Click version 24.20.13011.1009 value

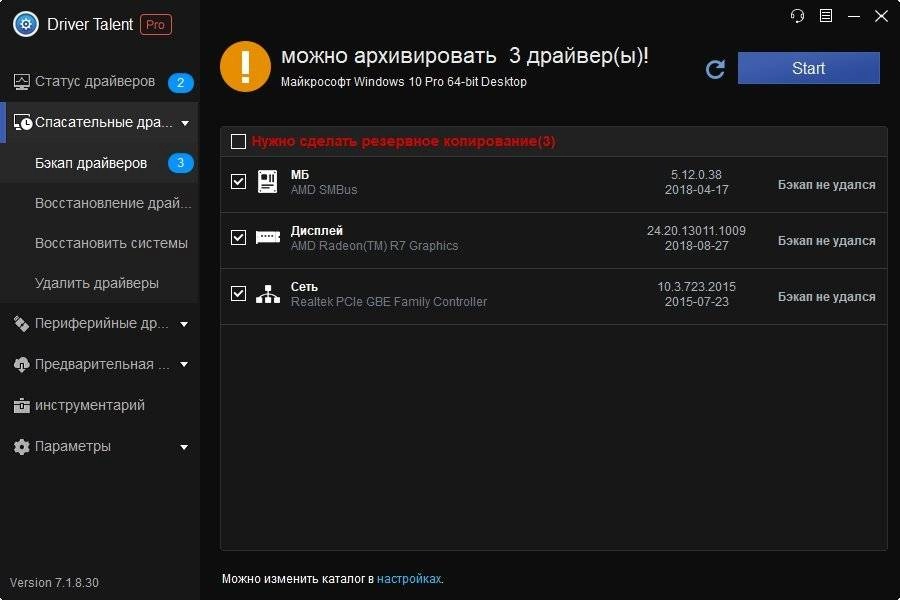(696, 231)
